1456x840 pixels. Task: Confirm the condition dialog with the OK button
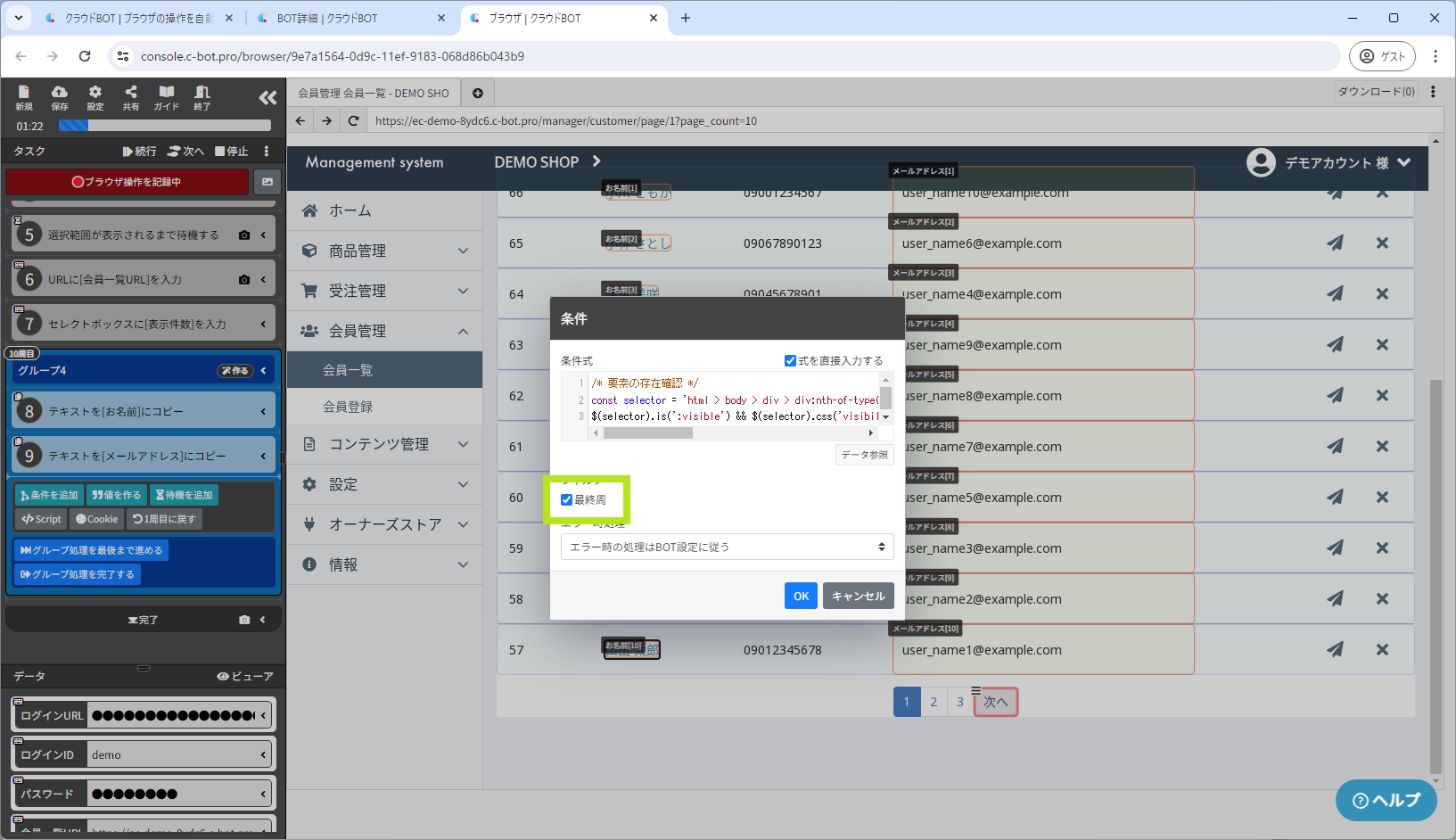click(x=801, y=596)
